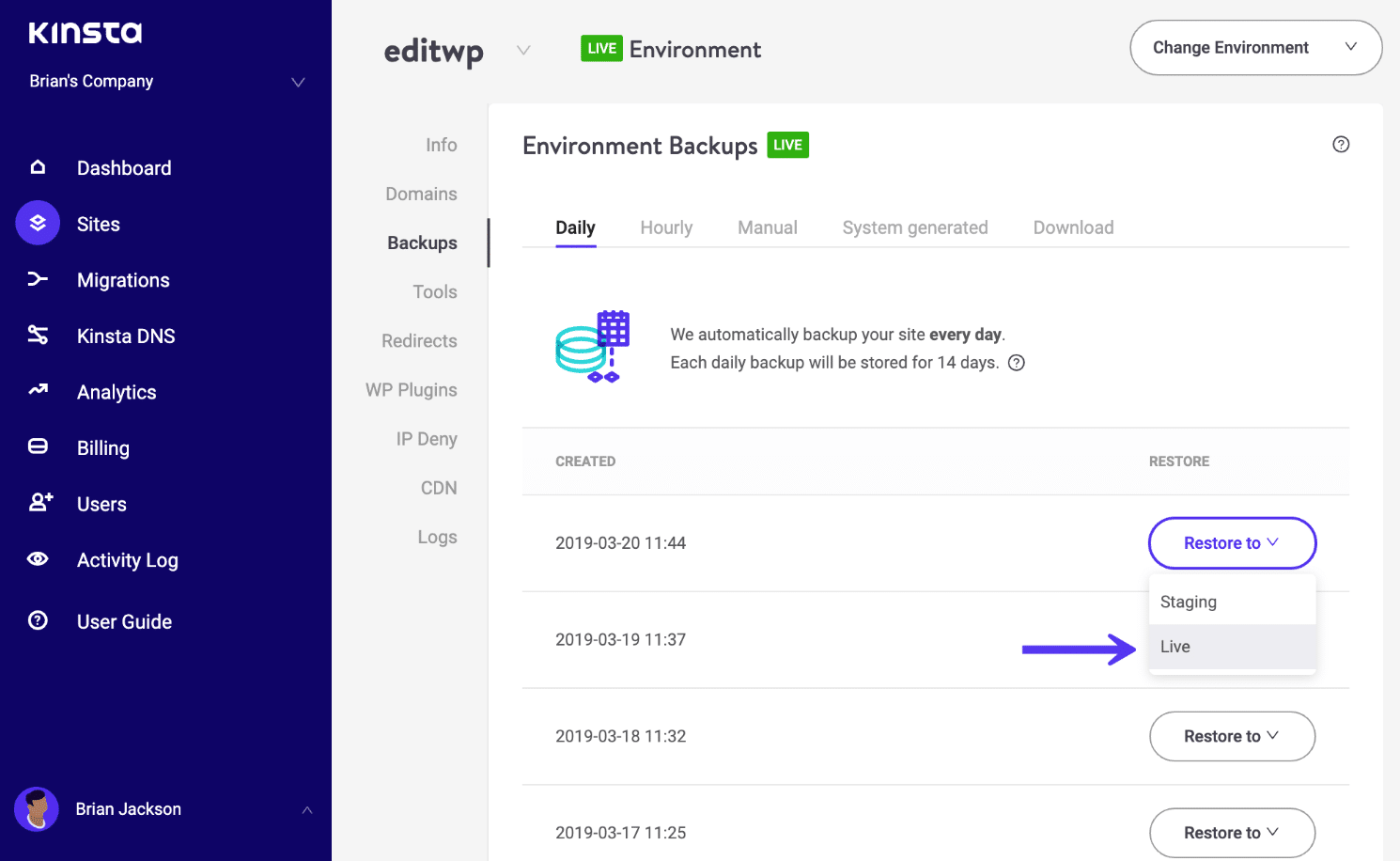The image size is (1400, 861).
Task: Expand the Brian's Company dropdown
Action: coord(298,82)
